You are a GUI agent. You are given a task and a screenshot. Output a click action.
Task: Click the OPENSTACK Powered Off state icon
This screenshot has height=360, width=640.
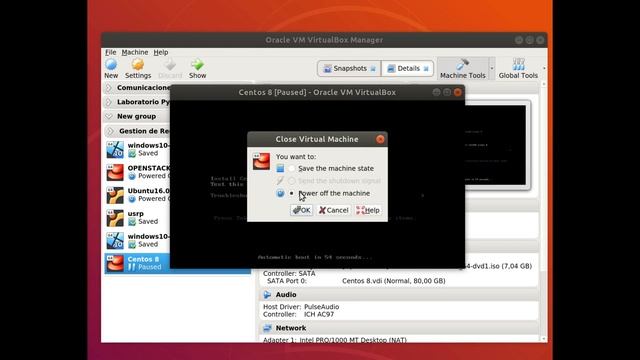pyautogui.click(x=132, y=176)
